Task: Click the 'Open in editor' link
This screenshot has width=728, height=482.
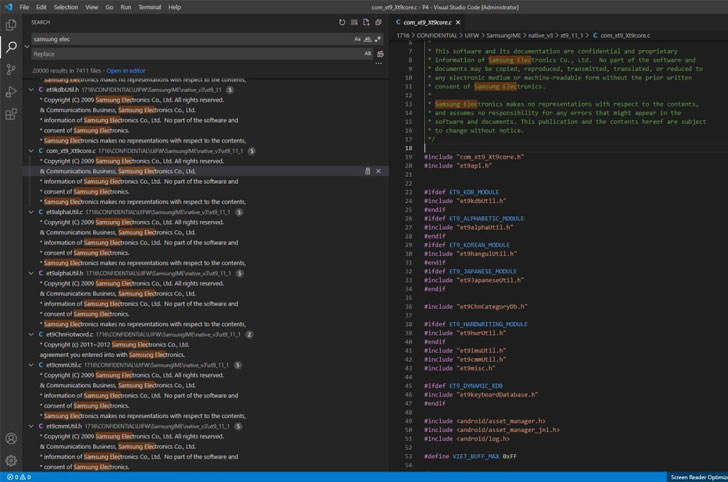Action: click(x=125, y=71)
